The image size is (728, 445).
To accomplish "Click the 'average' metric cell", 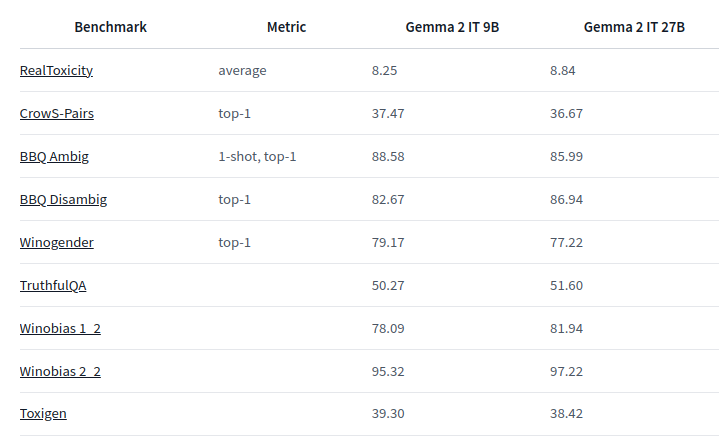I will tap(242, 71).
